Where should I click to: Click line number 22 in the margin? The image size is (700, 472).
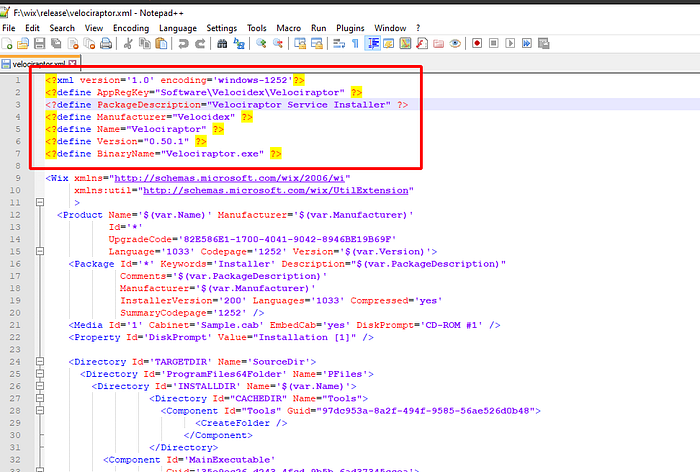tap(15, 337)
